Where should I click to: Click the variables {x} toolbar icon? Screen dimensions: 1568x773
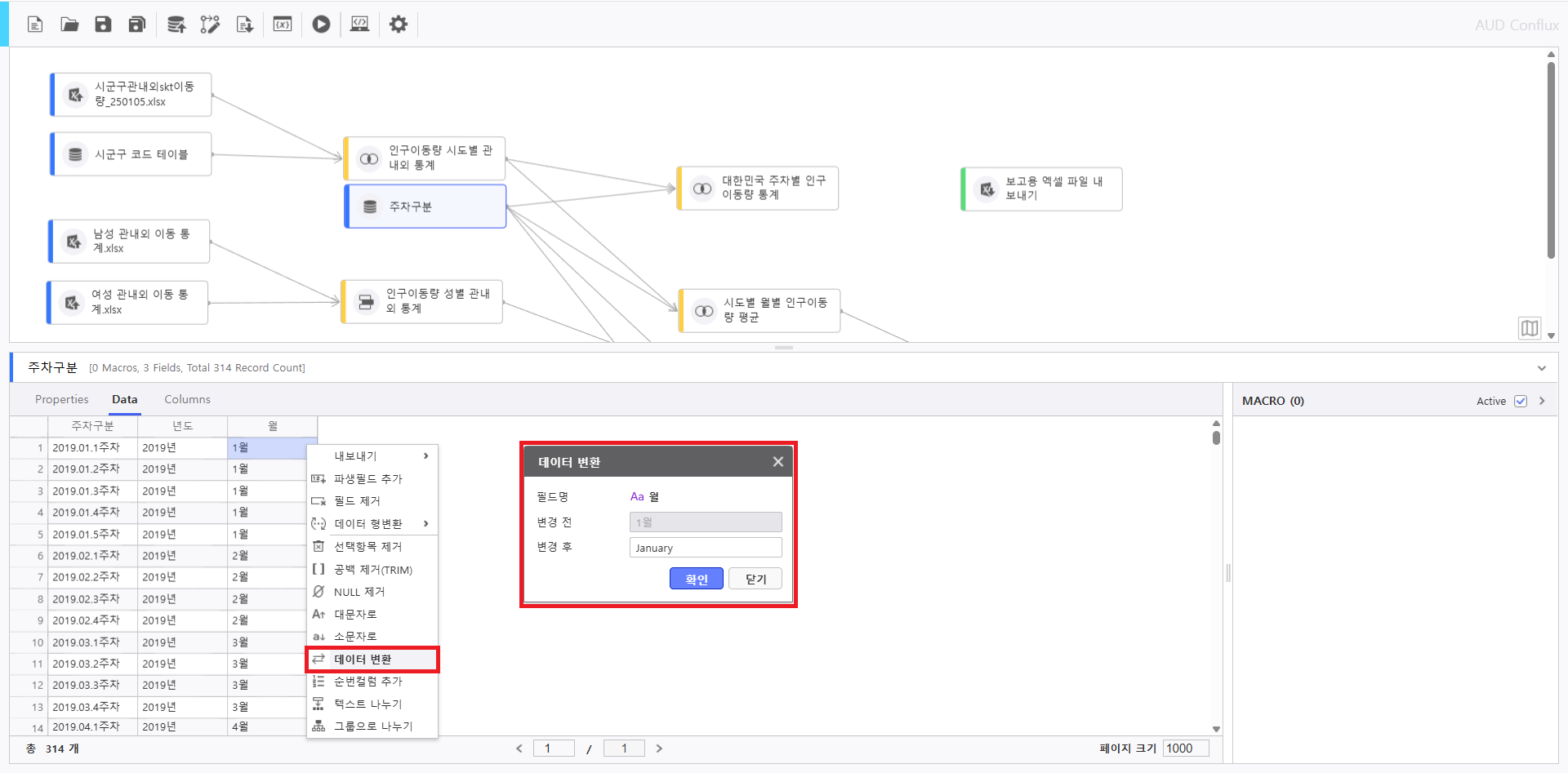(283, 24)
